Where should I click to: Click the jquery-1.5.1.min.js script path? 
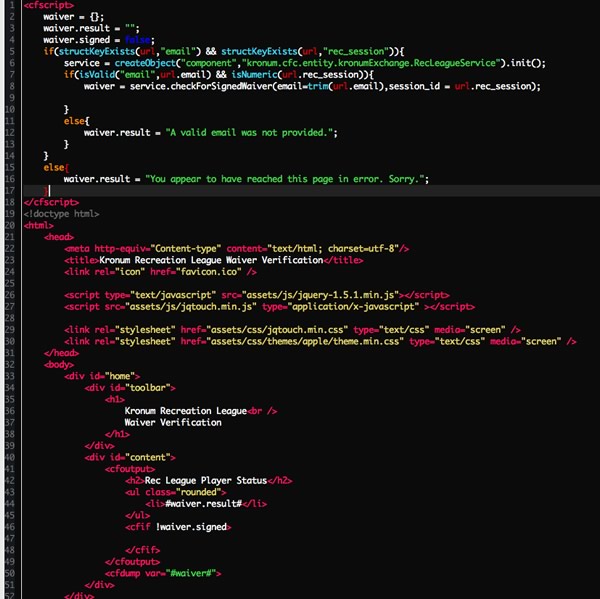(x=320, y=295)
